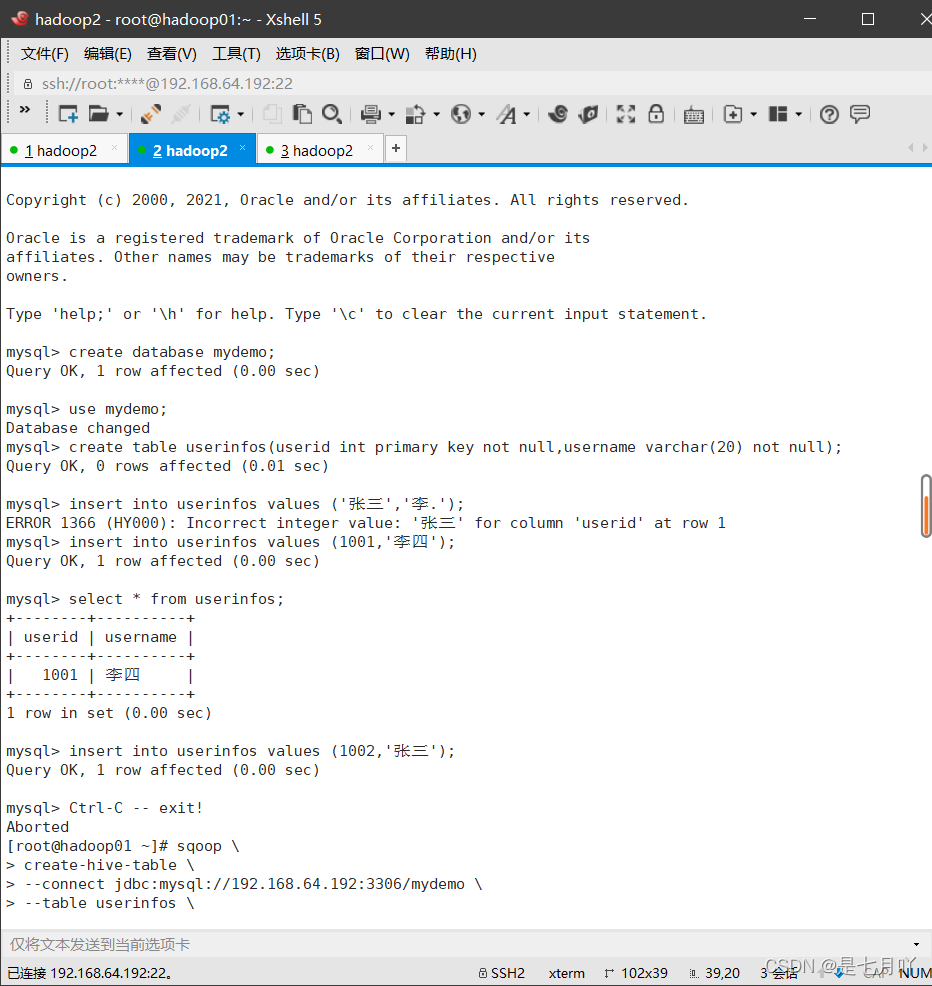The width and height of the screenshot is (932, 986).
Task: Click the chat feedback bubble icon
Action: click(860, 114)
